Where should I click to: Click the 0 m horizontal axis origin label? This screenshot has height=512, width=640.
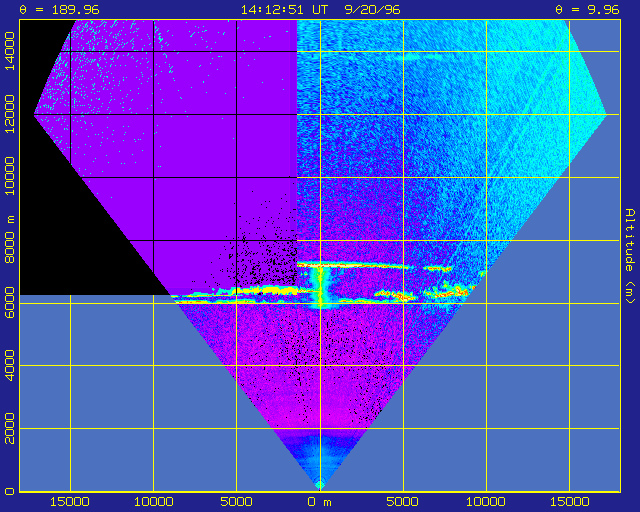tap(320, 502)
